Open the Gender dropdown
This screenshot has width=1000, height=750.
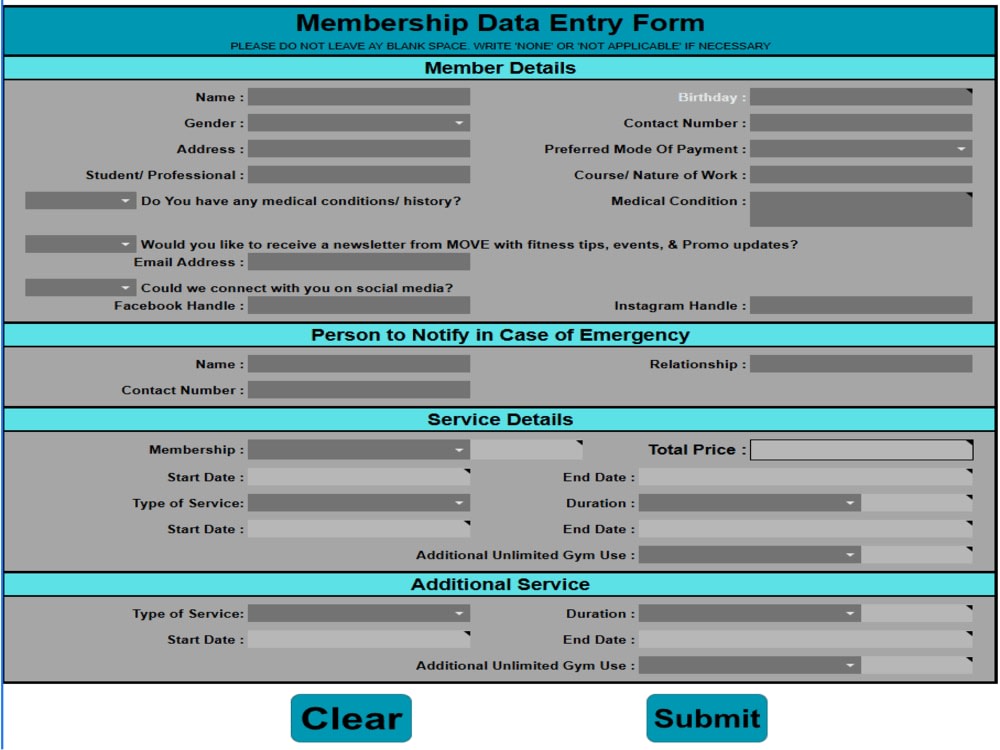point(359,122)
